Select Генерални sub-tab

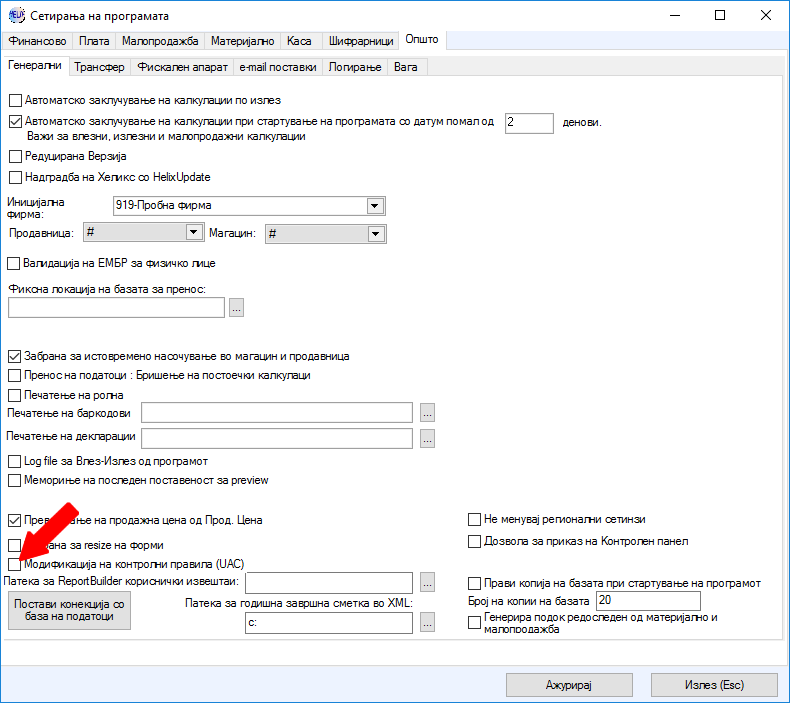(35, 66)
